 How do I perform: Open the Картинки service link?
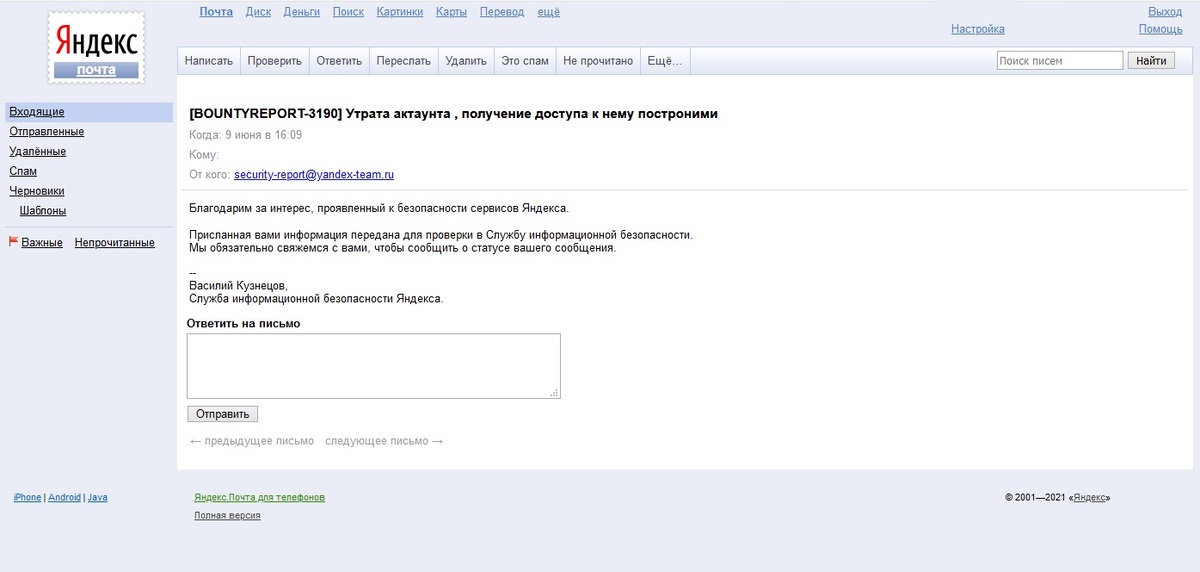click(x=400, y=12)
